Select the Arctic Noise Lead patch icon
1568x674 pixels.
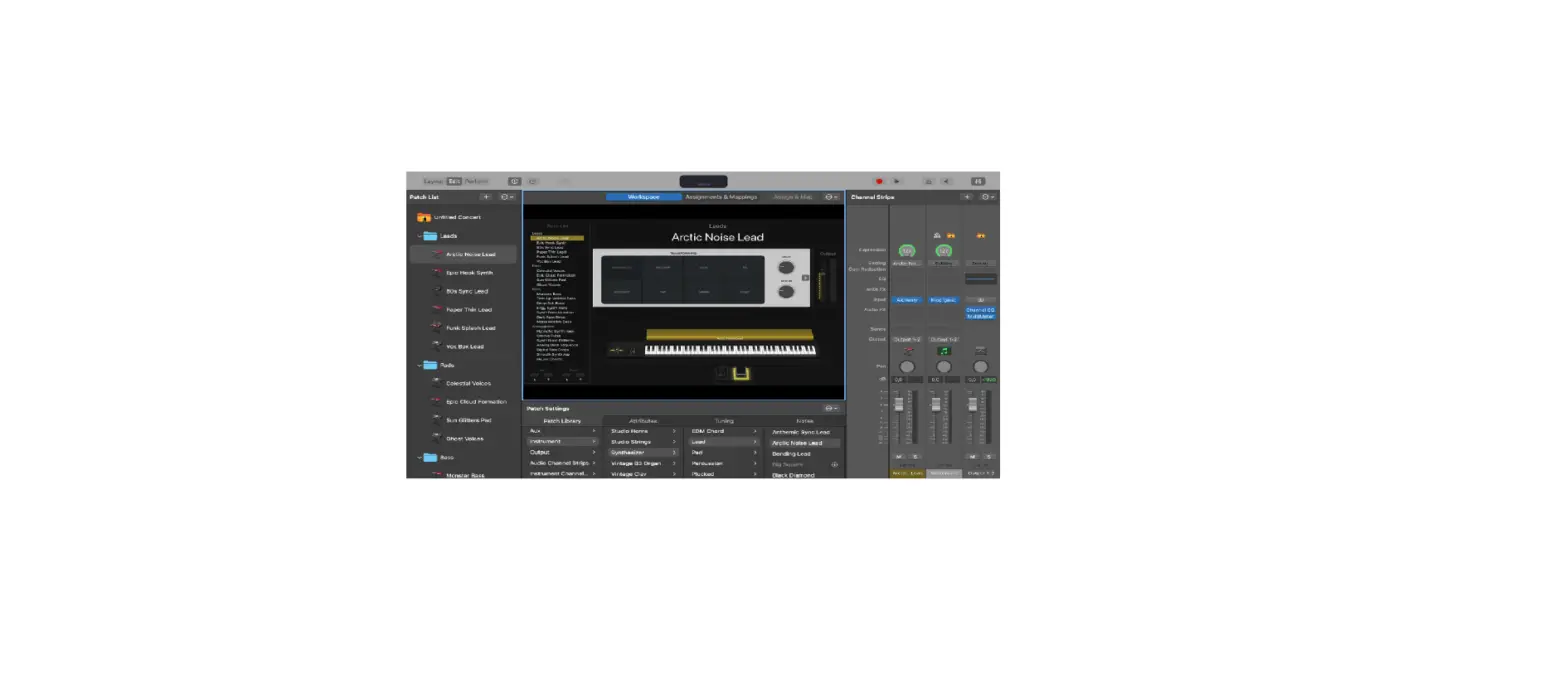437,254
